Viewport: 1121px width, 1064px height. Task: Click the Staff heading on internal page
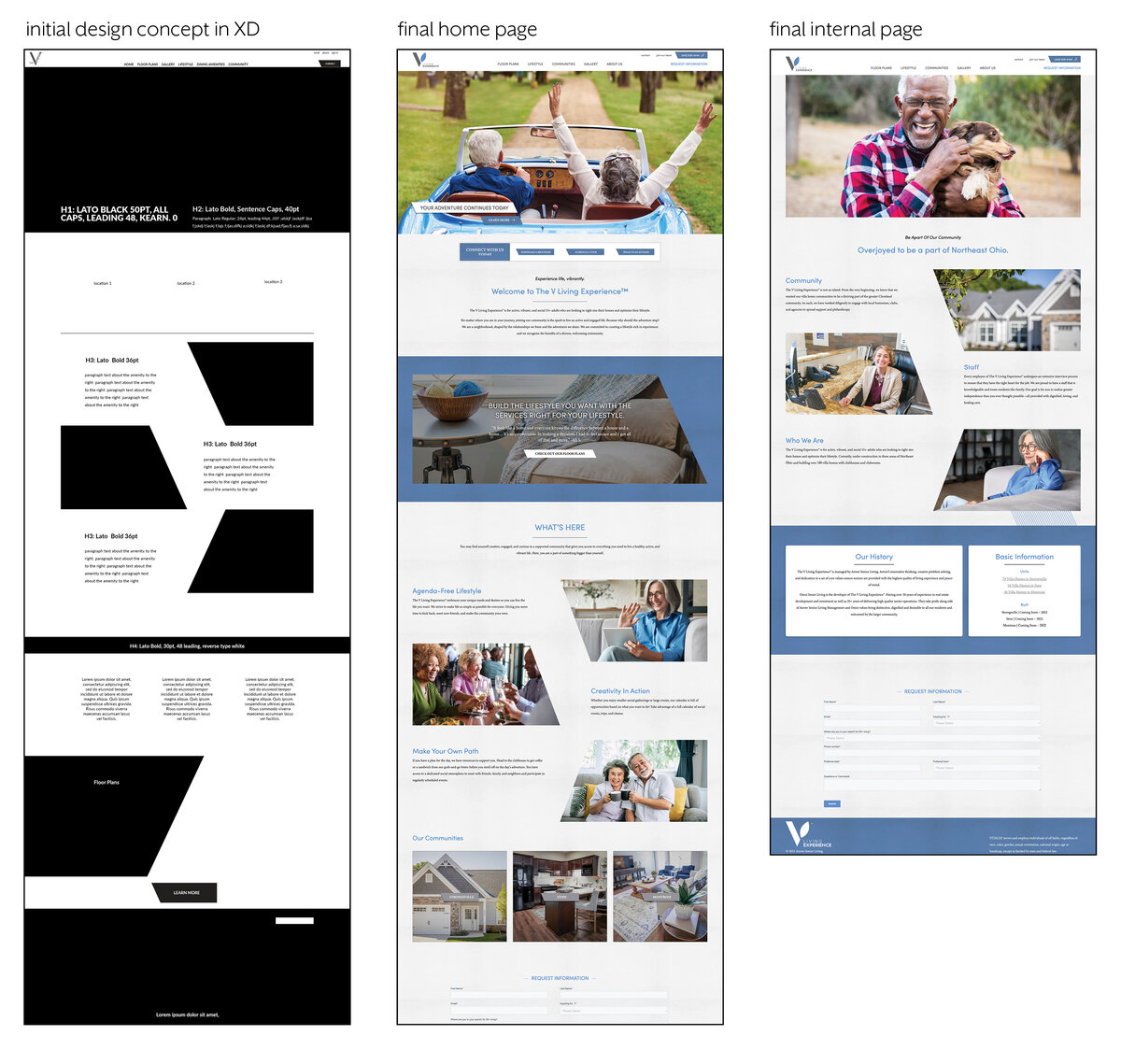[x=972, y=367]
